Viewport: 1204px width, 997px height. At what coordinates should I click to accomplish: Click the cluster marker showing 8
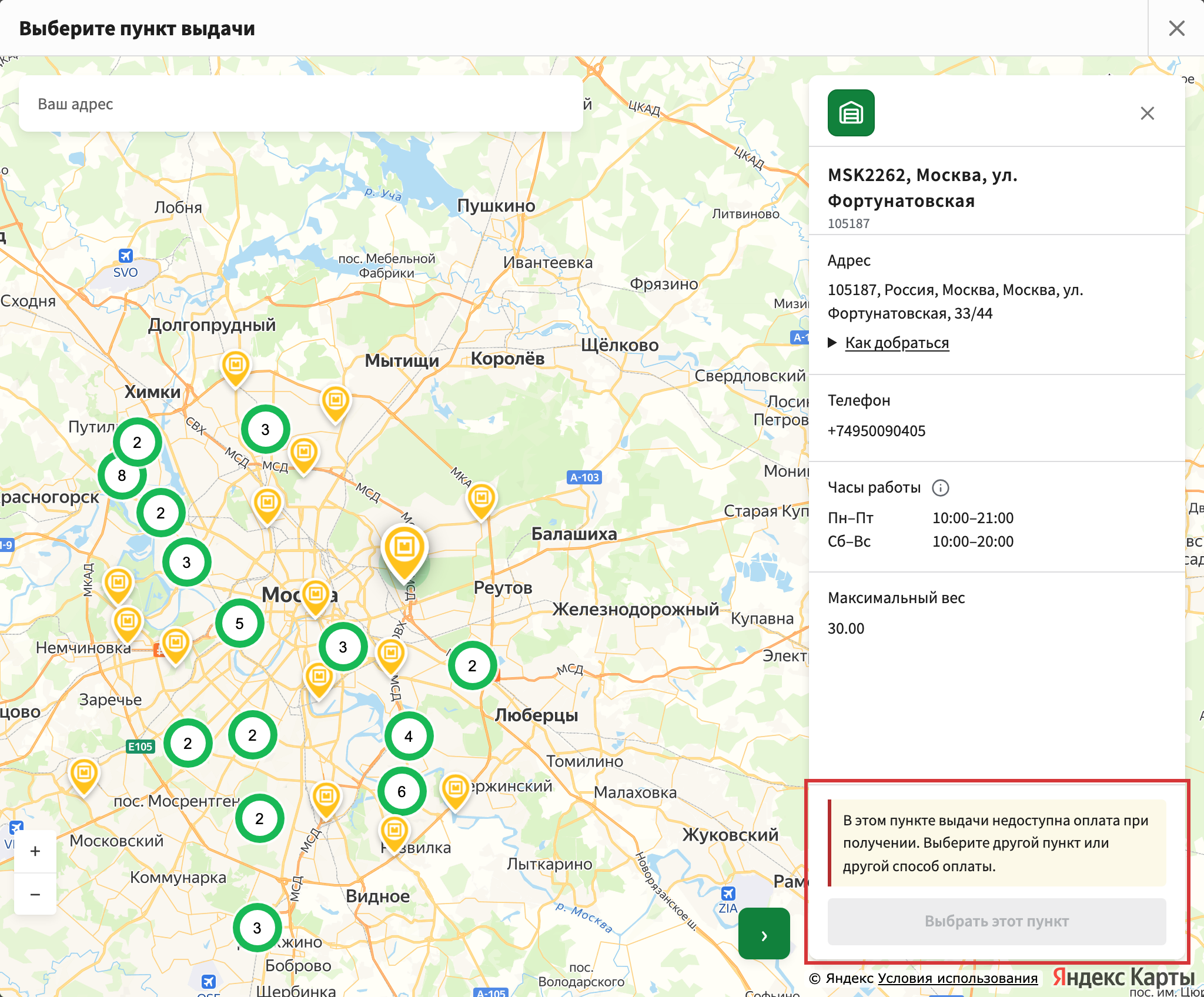tap(122, 475)
